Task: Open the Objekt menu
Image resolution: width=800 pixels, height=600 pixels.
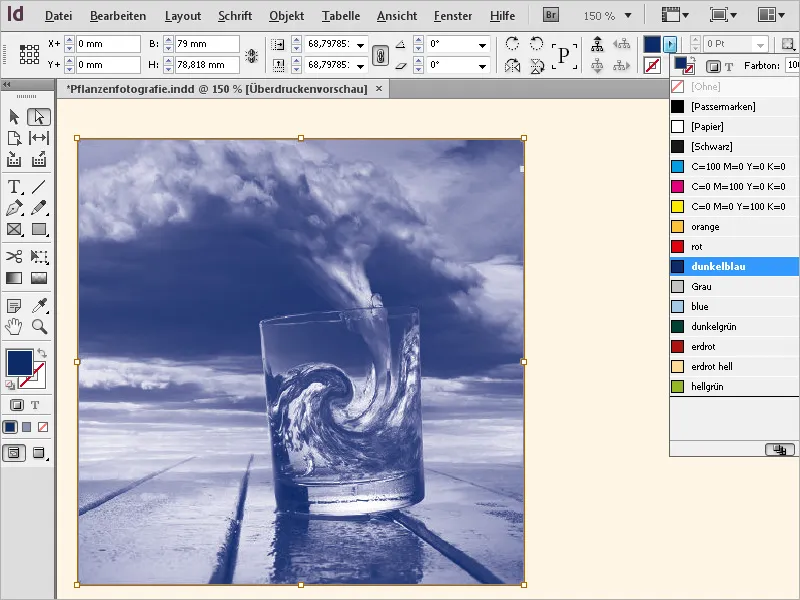Action: (286, 16)
